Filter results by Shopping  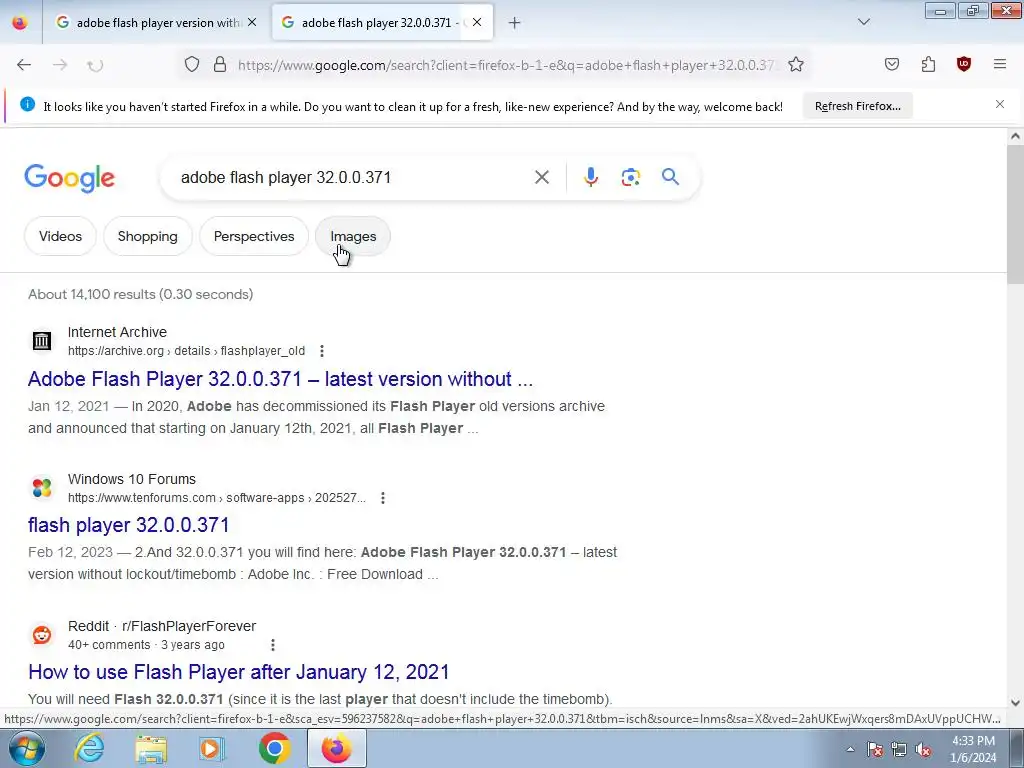tap(148, 236)
